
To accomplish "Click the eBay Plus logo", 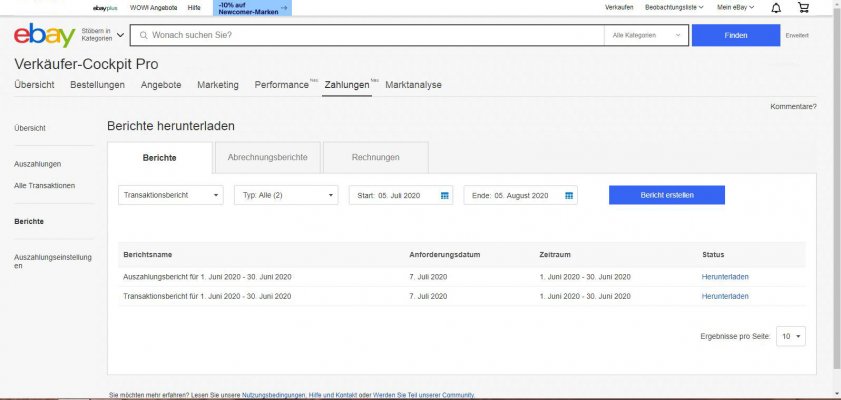I will click(107, 8).
